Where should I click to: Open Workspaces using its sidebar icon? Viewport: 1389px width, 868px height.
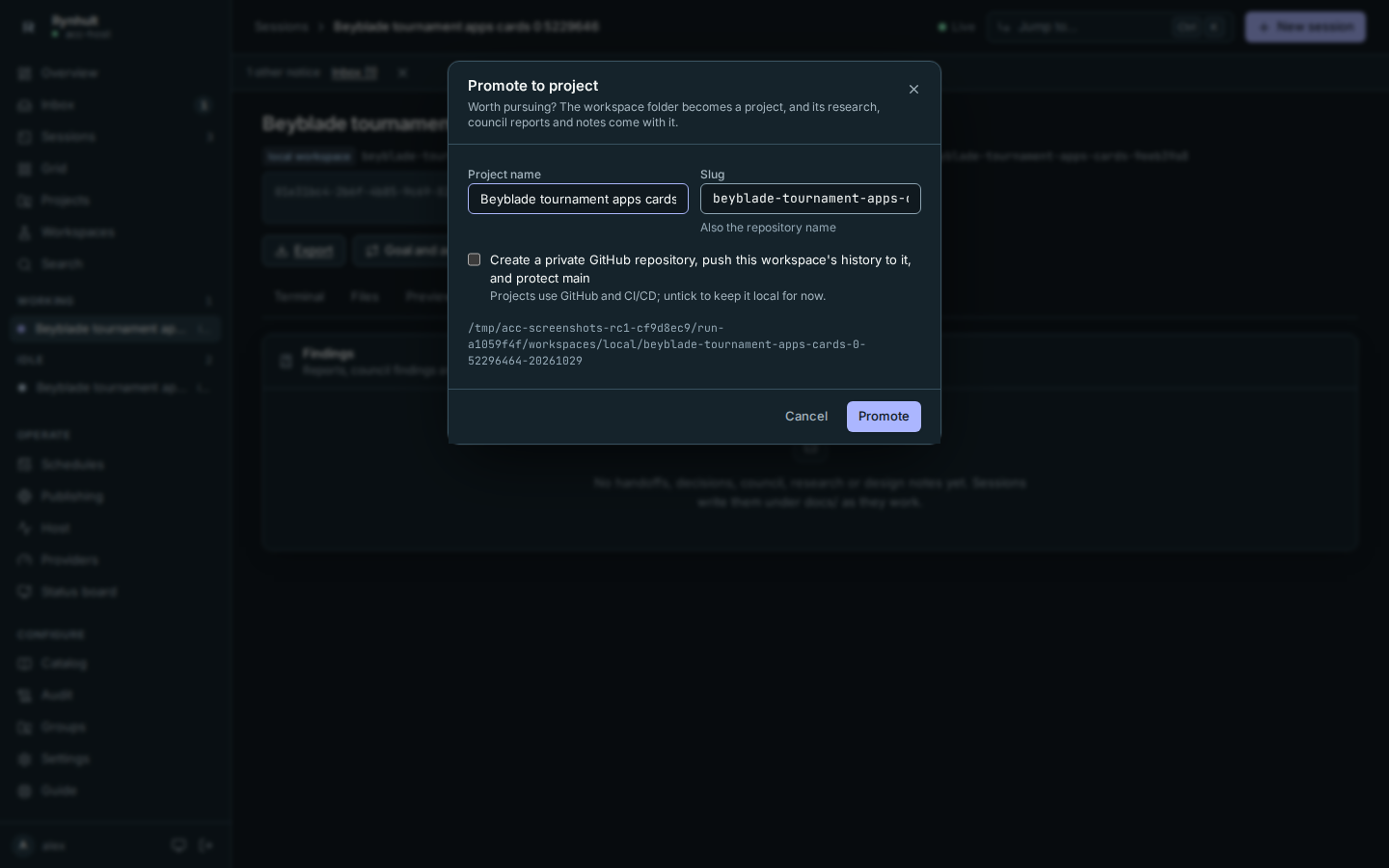[x=25, y=232]
